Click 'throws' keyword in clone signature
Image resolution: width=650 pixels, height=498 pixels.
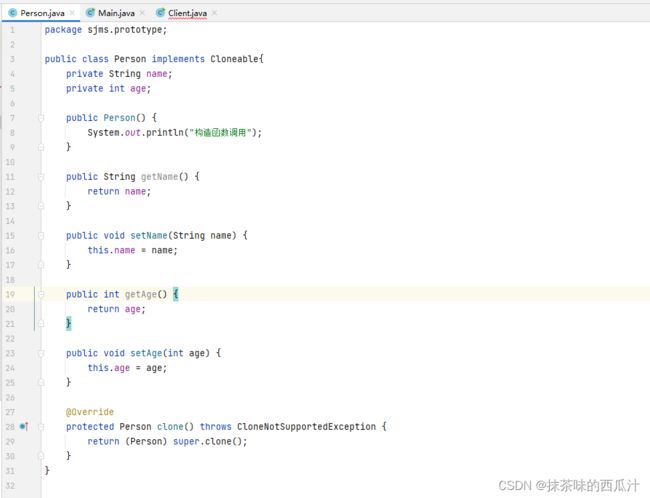pyautogui.click(x=216, y=427)
